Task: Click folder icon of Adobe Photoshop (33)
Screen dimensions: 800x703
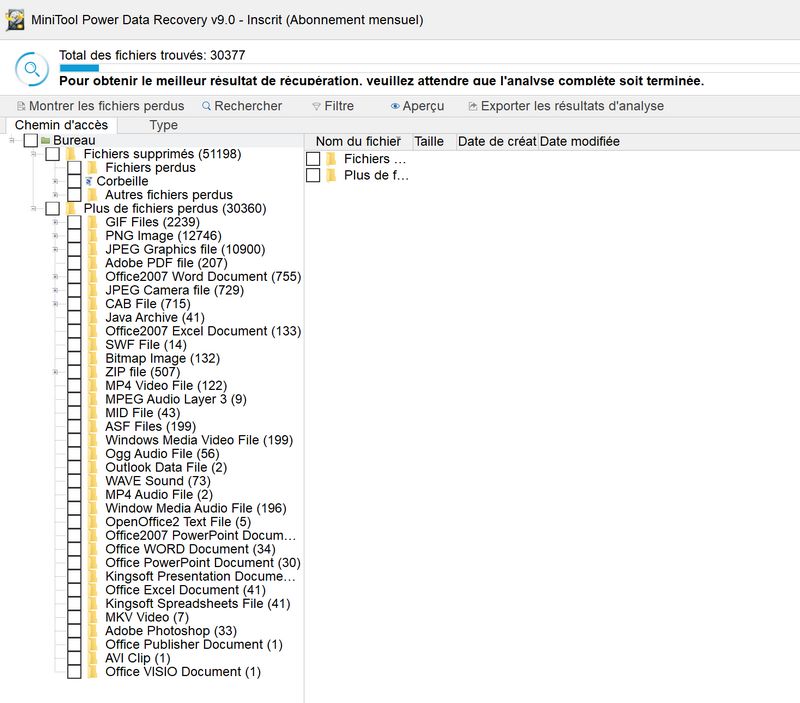Action: (x=93, y=631)
